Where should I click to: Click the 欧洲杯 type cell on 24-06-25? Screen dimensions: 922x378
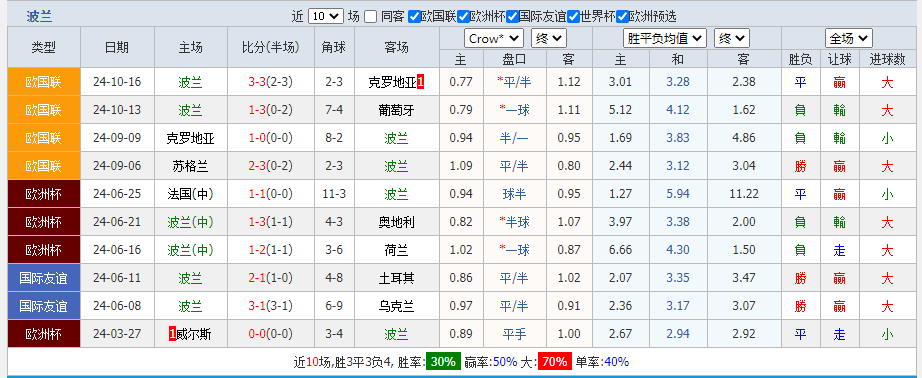pyautogui.click(x=44, y=194)
